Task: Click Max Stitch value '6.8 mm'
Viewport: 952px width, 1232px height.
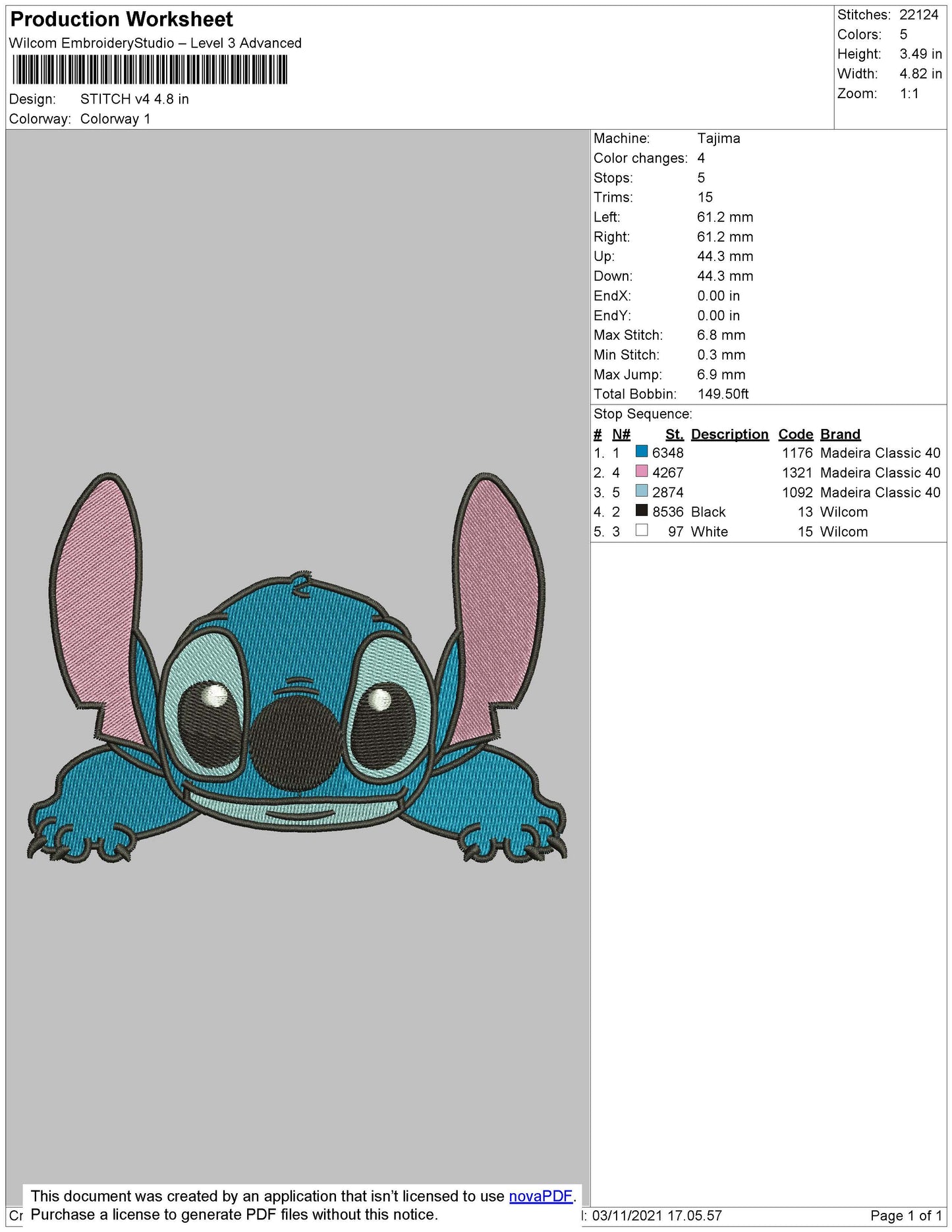Action: coord(721,335)
